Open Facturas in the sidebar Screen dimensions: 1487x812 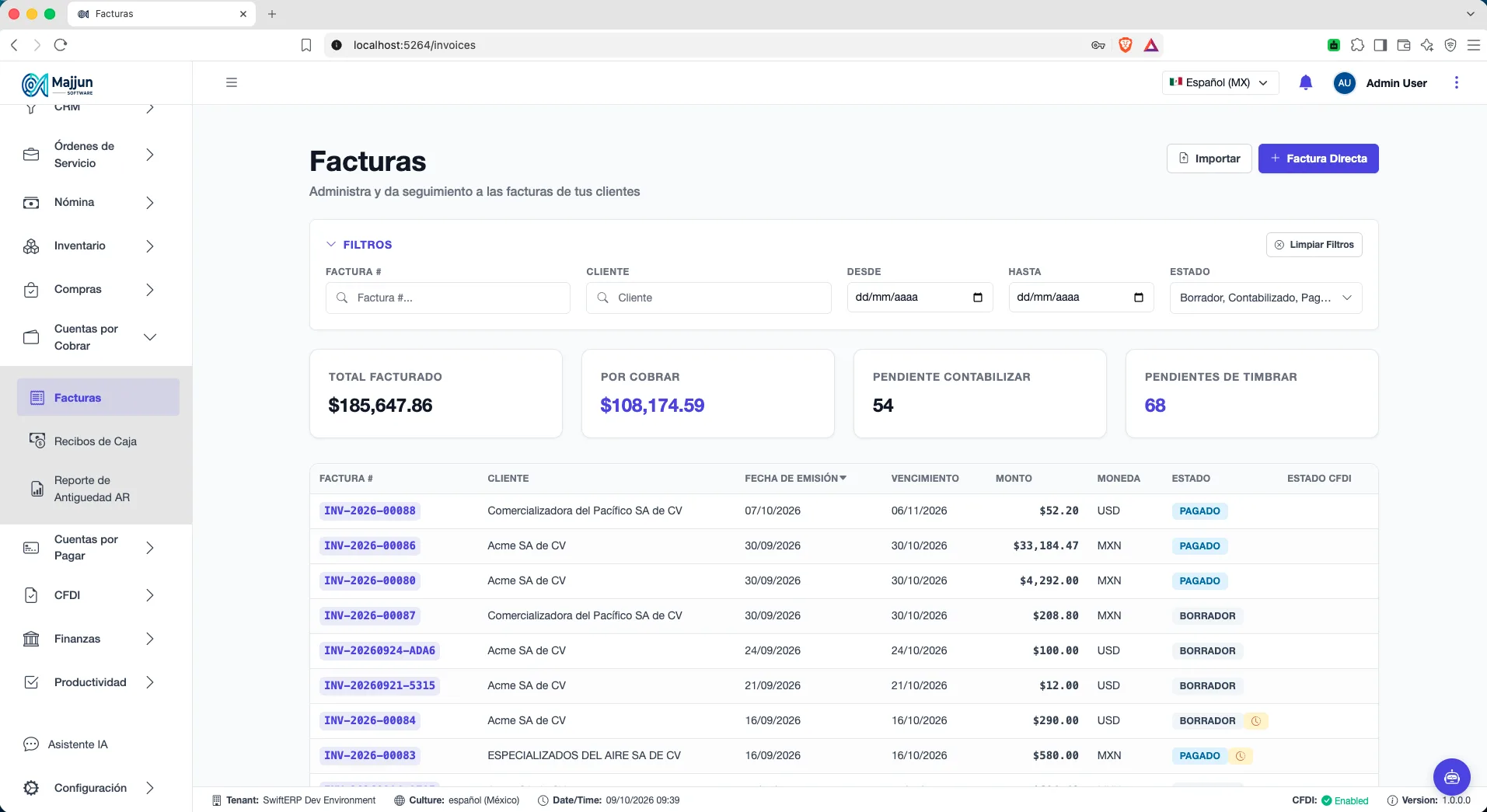98,398
